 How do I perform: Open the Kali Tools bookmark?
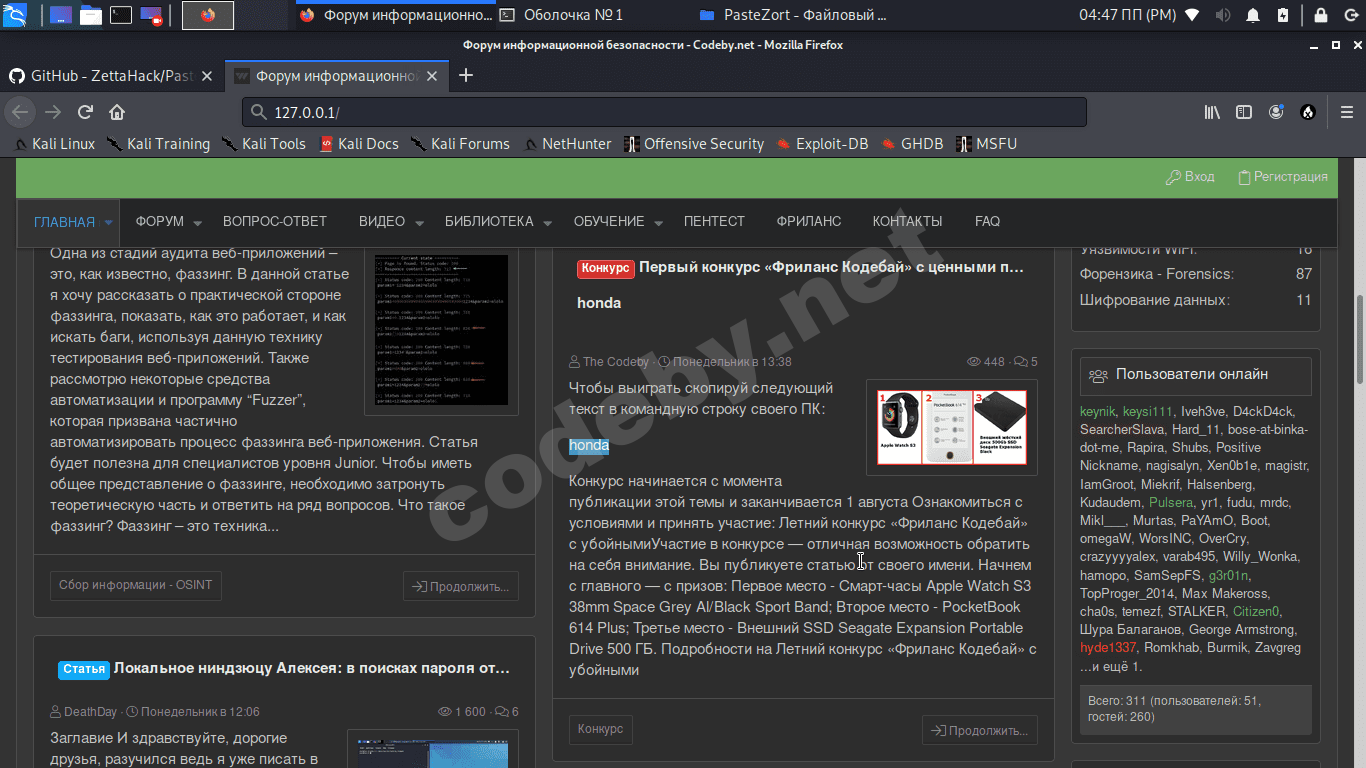[x=263, y=144]
